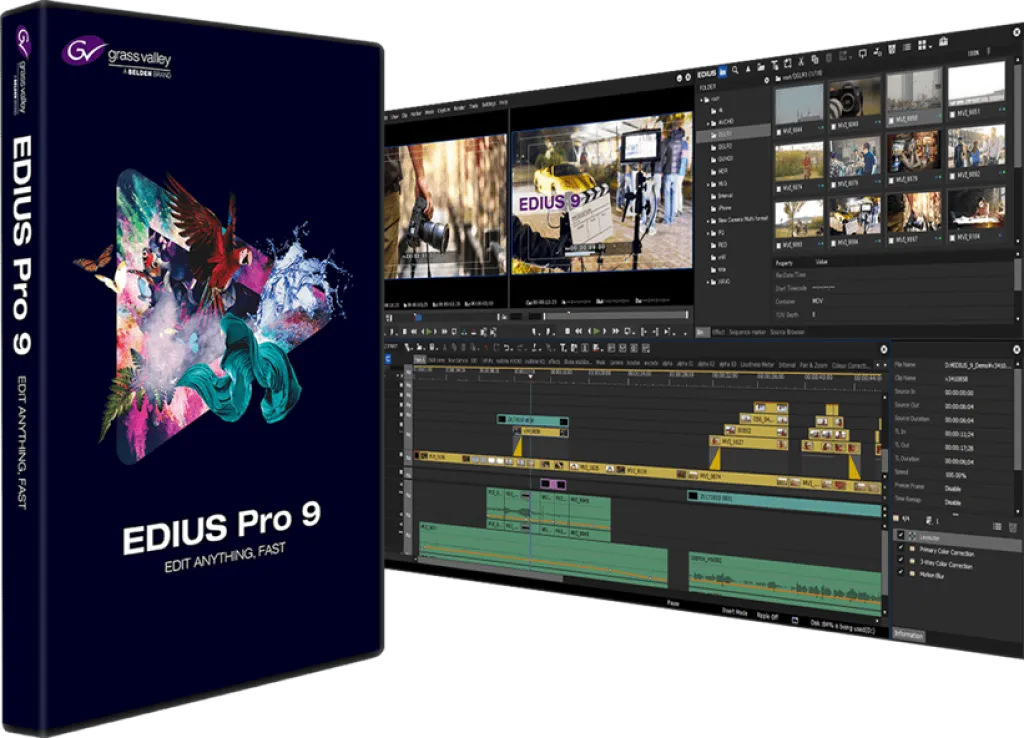Open the Loudness Meter sequence tab
Image resolution: width=1024 pixels, height=738 pixels.
[x=756, y=364]
